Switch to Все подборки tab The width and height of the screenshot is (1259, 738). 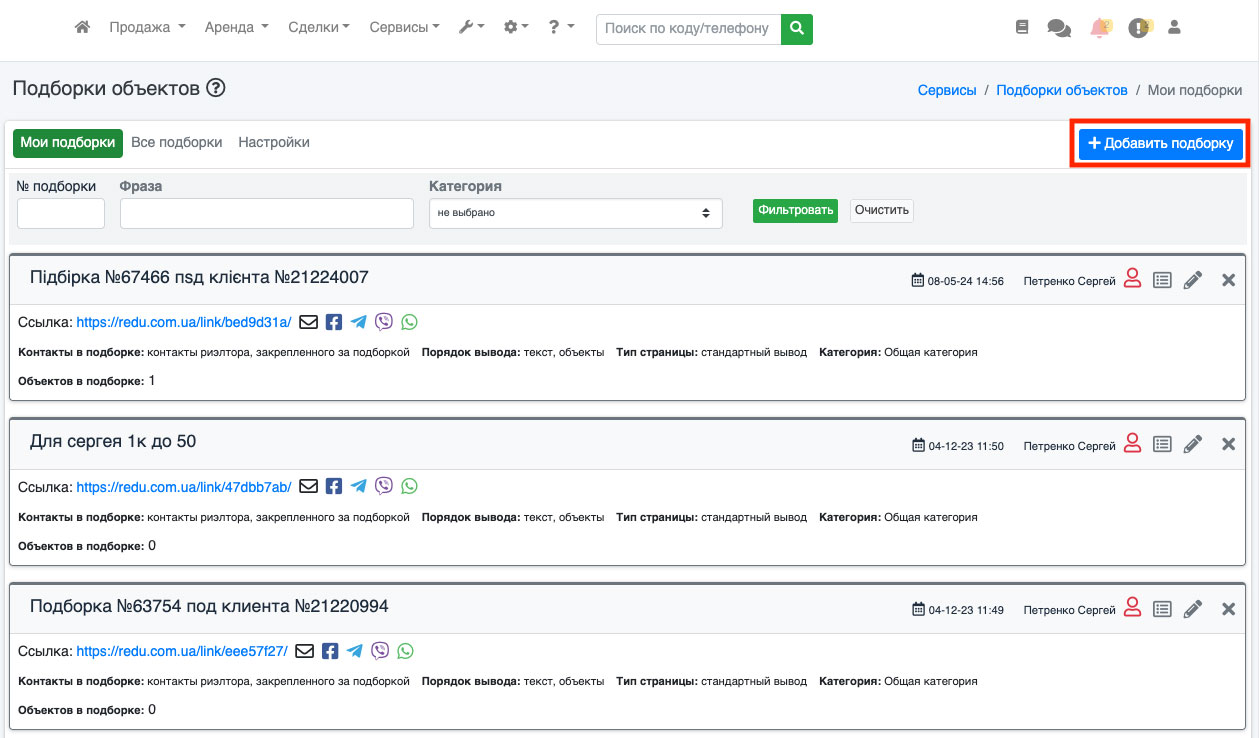[x=177, y=143]
